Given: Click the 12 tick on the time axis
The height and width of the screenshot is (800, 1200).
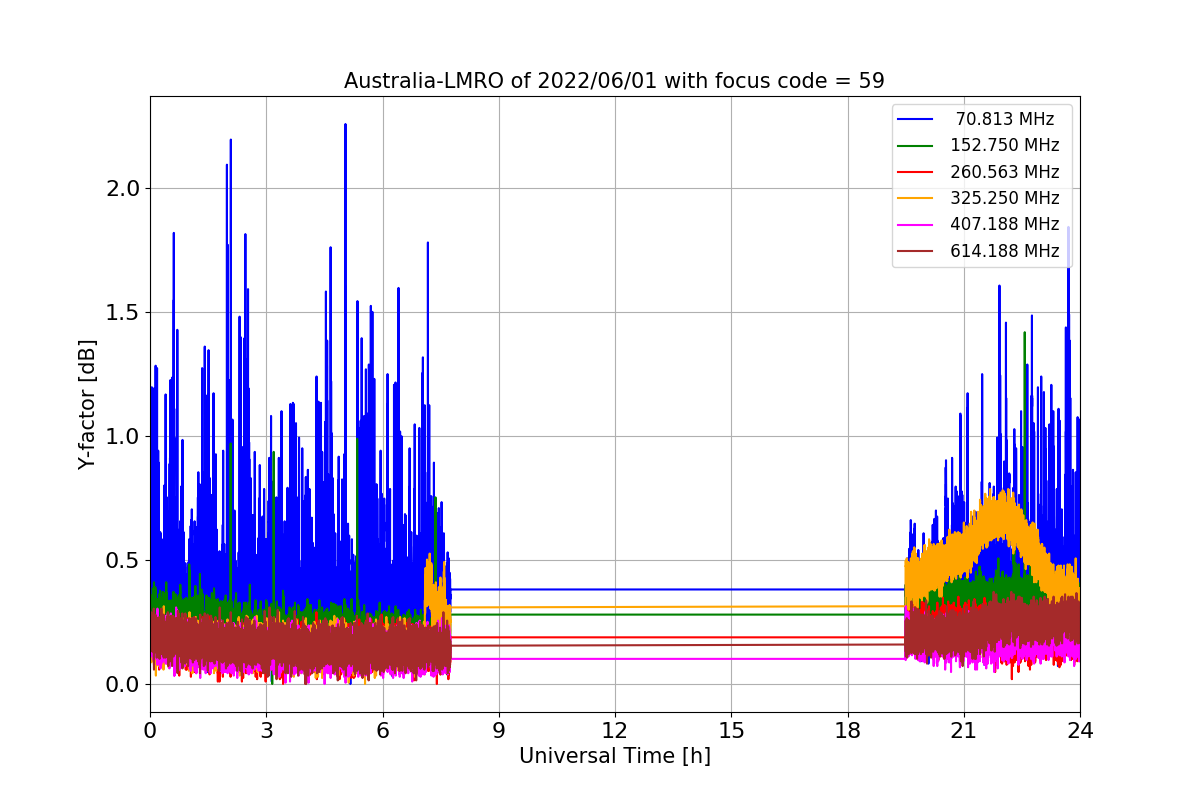Looking at the screenshot, I should click(x=615, y=730).
